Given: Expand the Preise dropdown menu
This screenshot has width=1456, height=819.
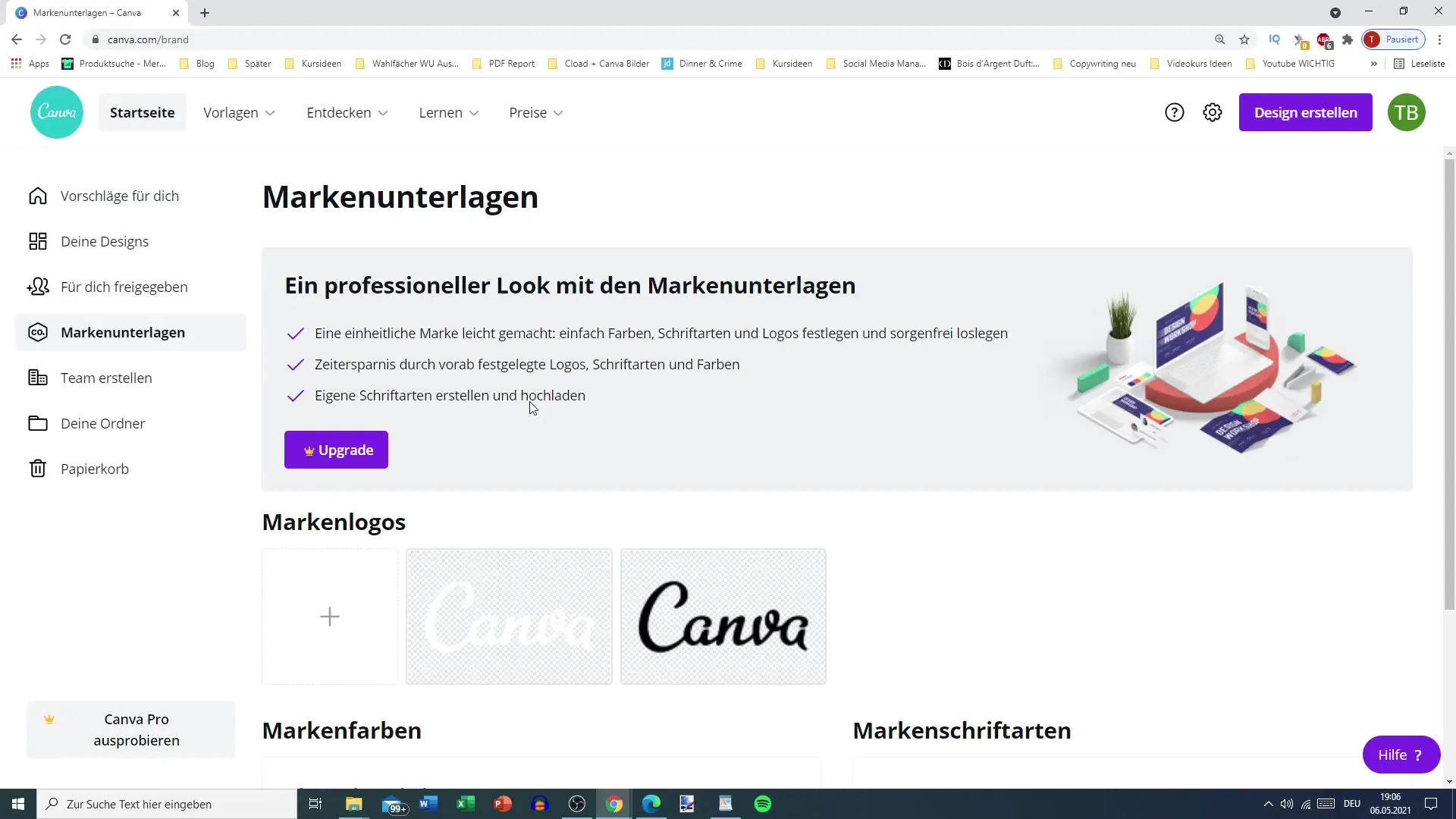Looking at the screenshot, I should [x=536, y=112].
